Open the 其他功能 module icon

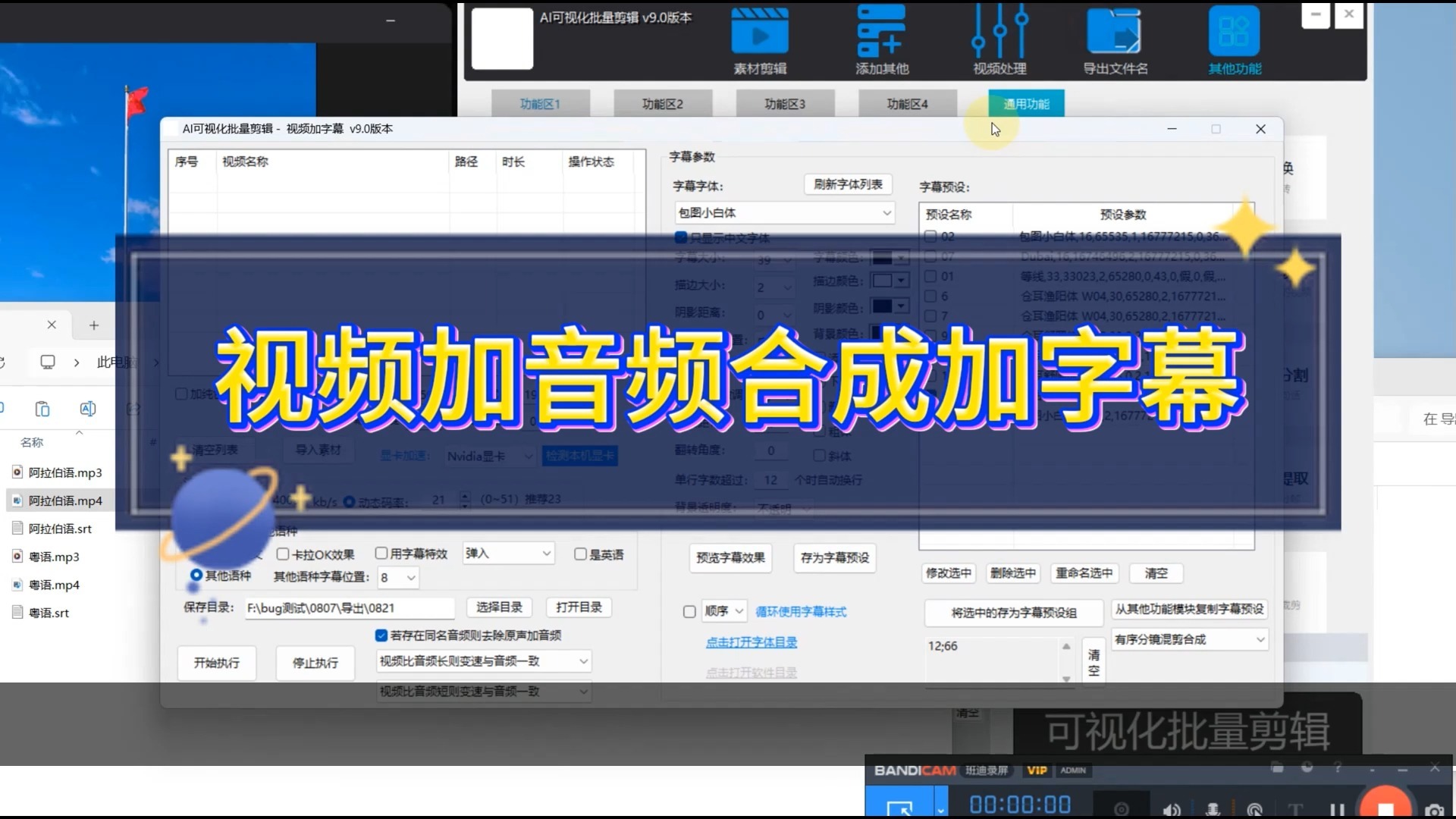pos(1234,32)
